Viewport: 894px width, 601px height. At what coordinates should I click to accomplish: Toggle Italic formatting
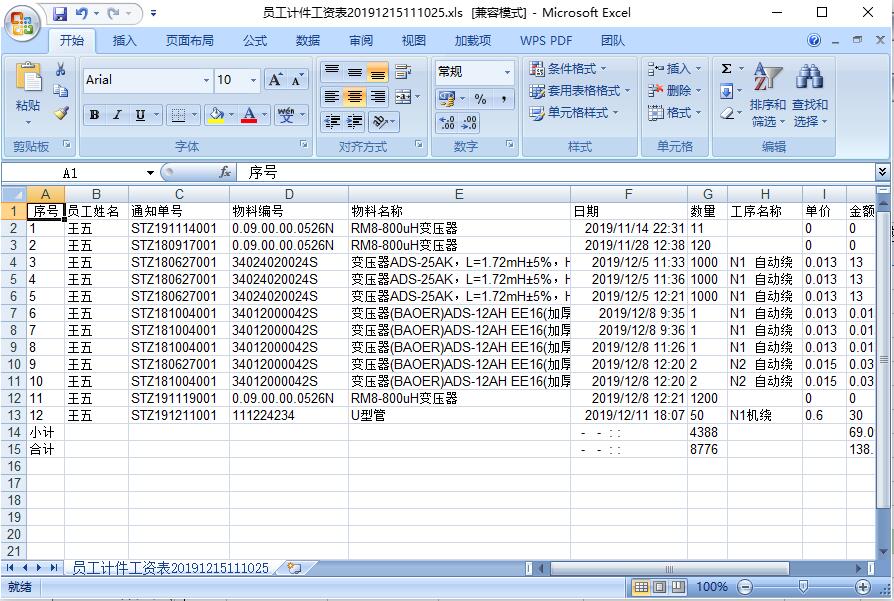117,115
